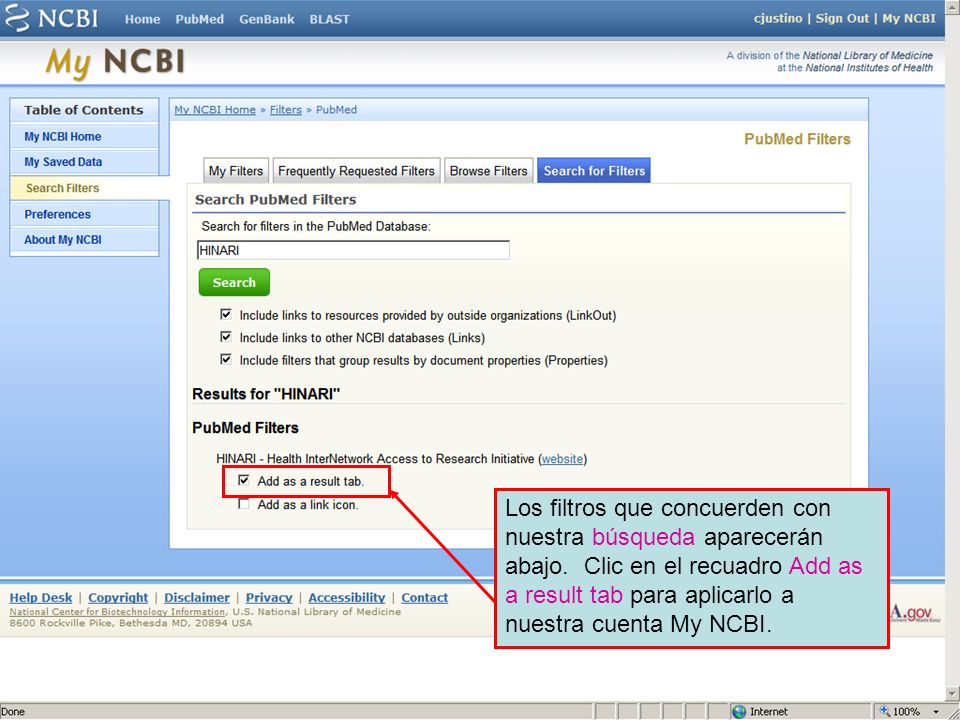The image size is (960, 720).
Task: Switch to the My Filters tab
Action: 236,171
